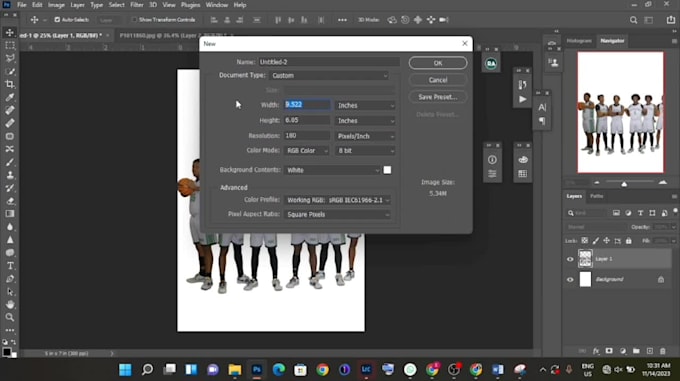Add a layer style with fx icon
680x381 pixels.
point(596,351)
